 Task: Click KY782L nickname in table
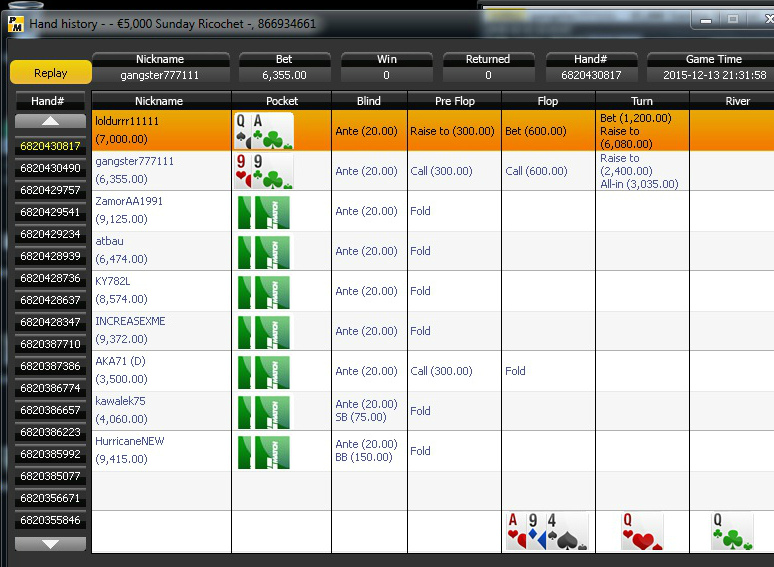pyautogui.click(x=113, y=281)
